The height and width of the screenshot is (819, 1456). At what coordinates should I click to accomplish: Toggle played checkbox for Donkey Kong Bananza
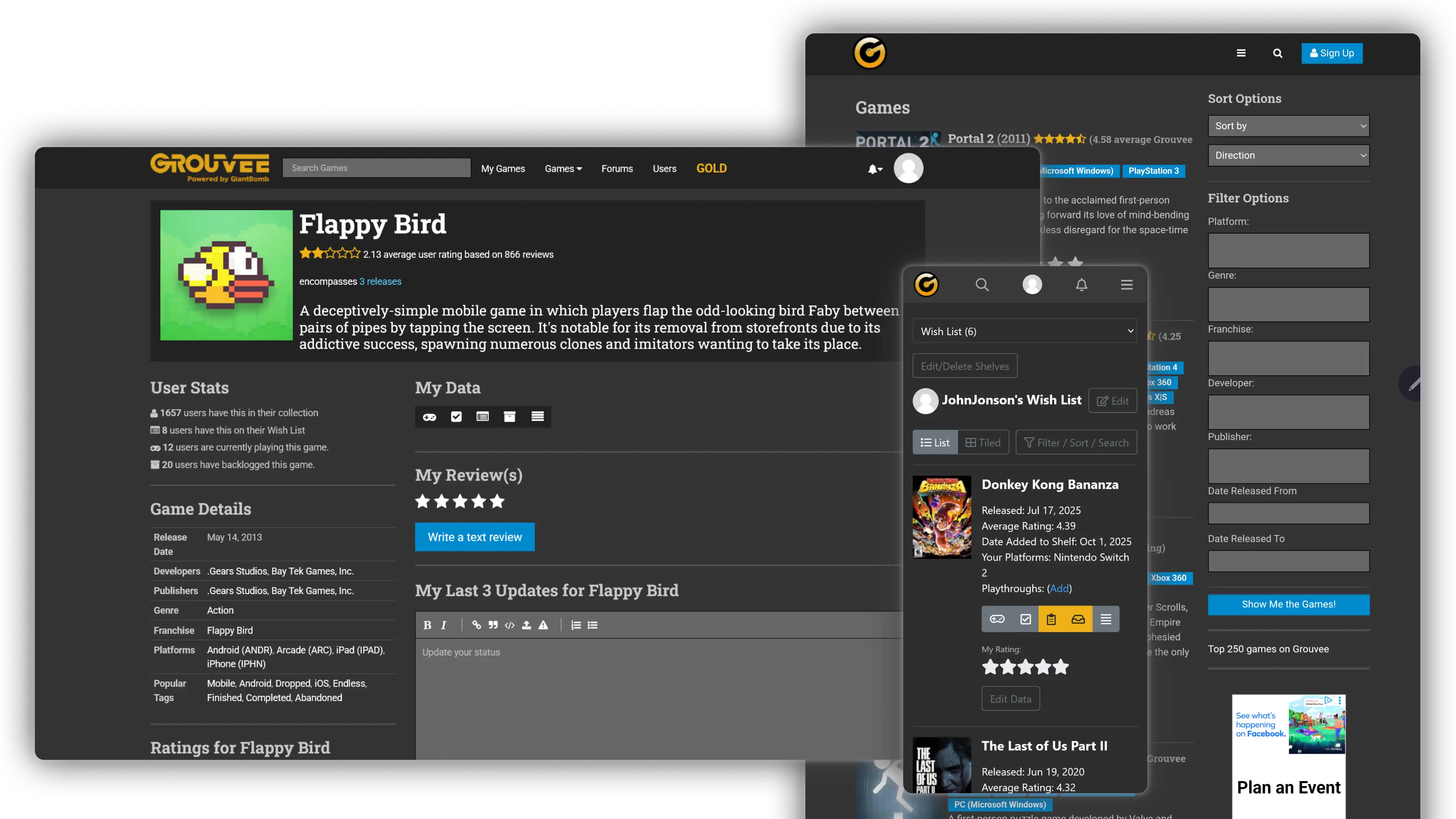[x=1025, y=619]
